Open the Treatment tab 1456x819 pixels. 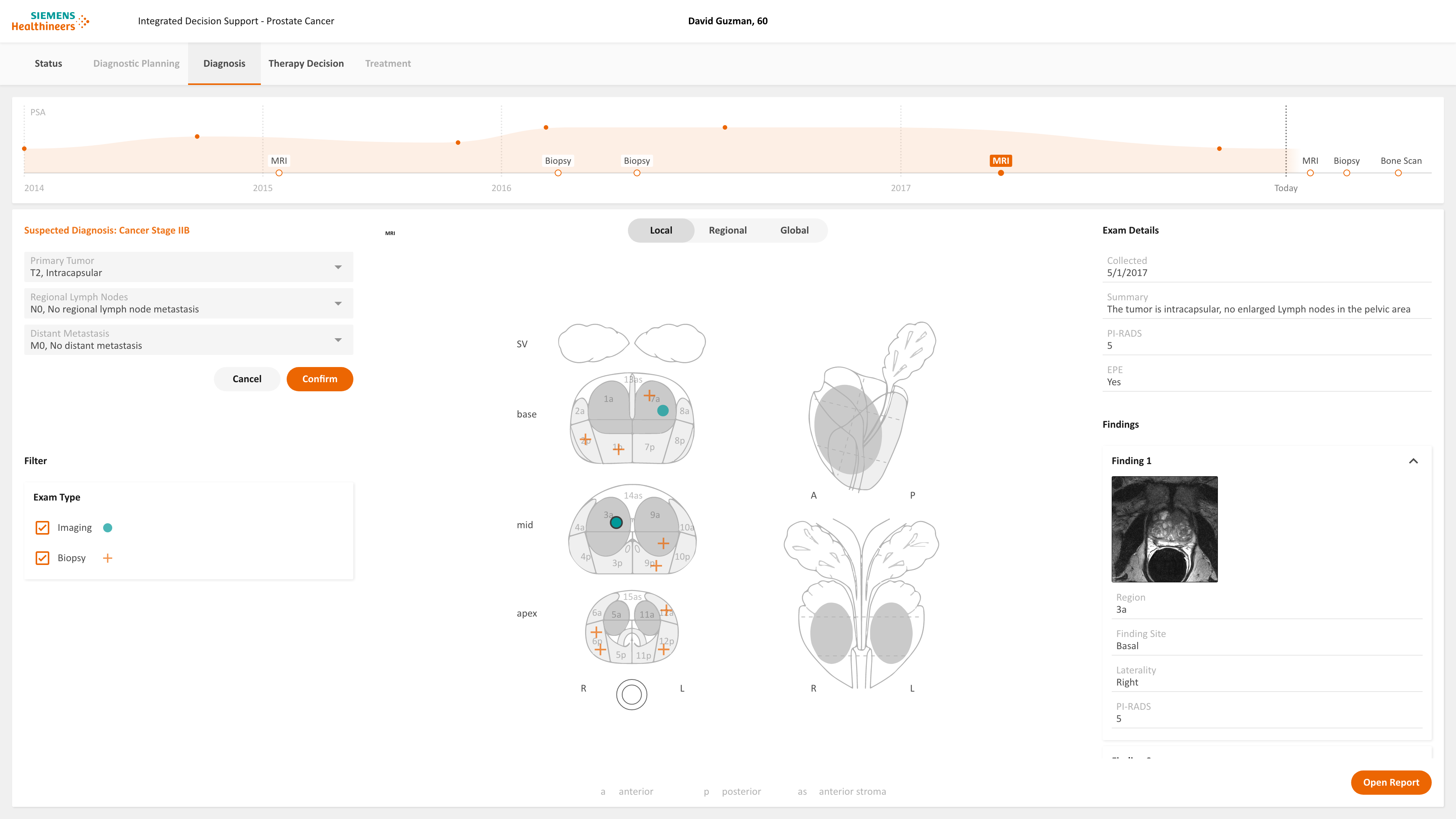(388, 63)
